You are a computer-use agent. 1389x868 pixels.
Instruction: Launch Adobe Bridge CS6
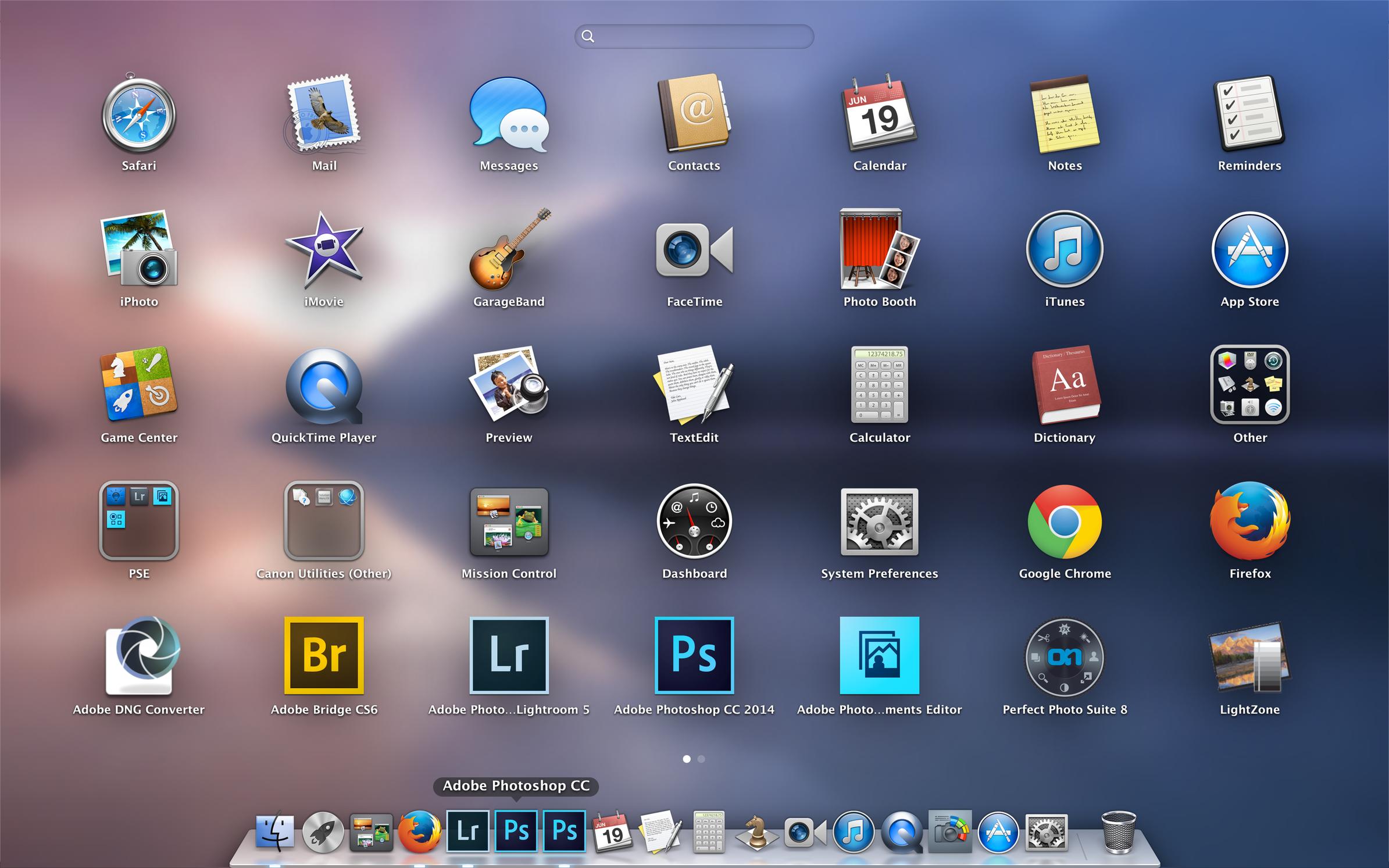click(324, 655)
